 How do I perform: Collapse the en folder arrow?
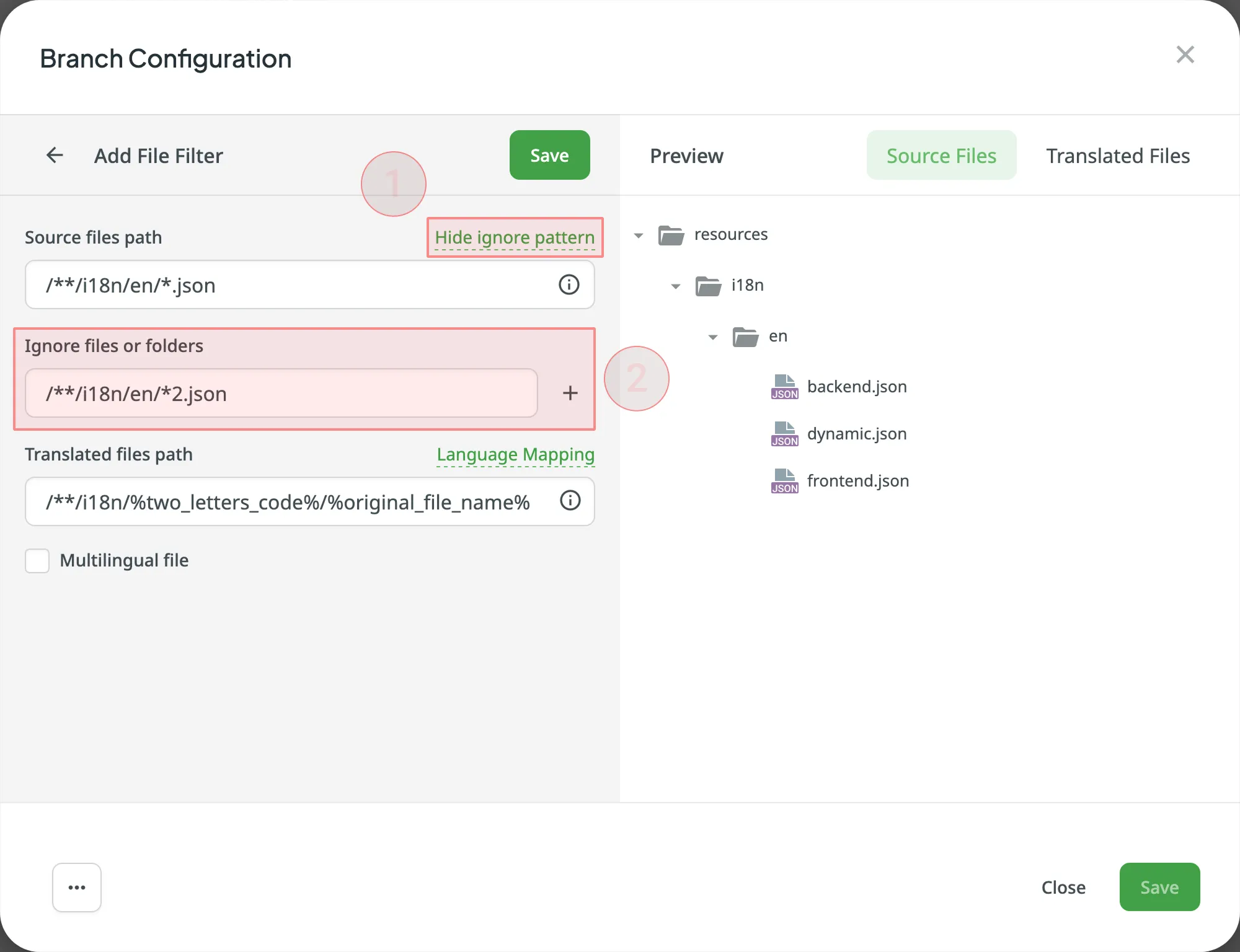point(713,337)
